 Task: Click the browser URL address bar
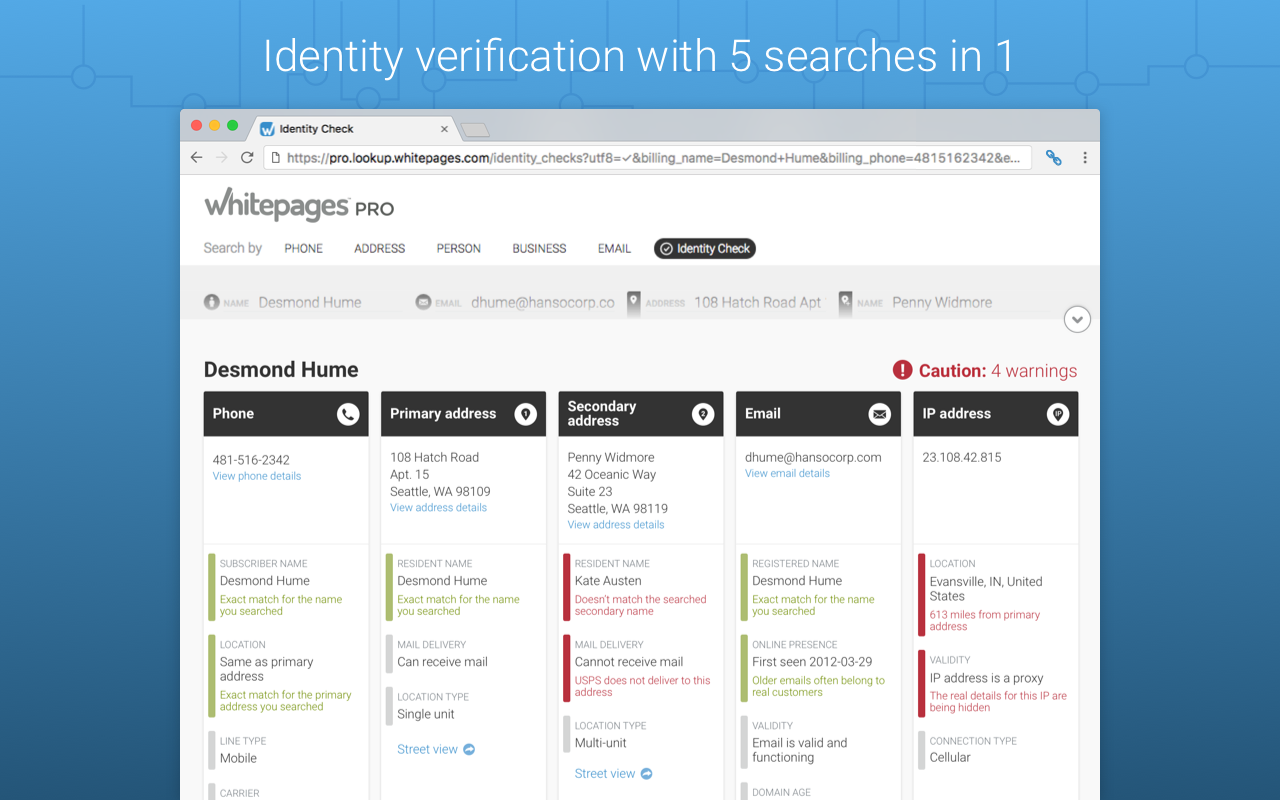647,158
